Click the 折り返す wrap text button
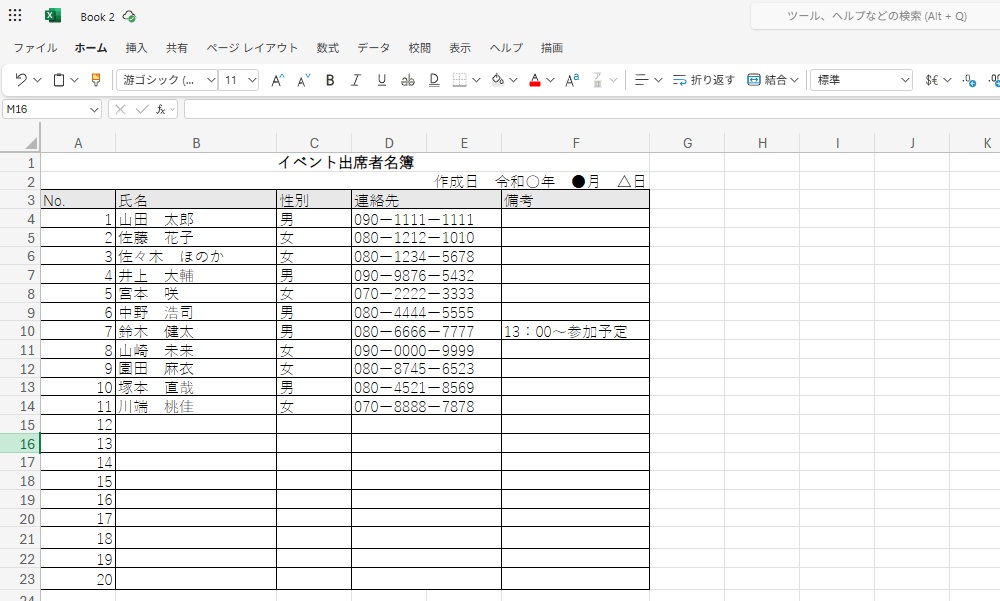The image size is (1000, 601). (x=703, y=80)
